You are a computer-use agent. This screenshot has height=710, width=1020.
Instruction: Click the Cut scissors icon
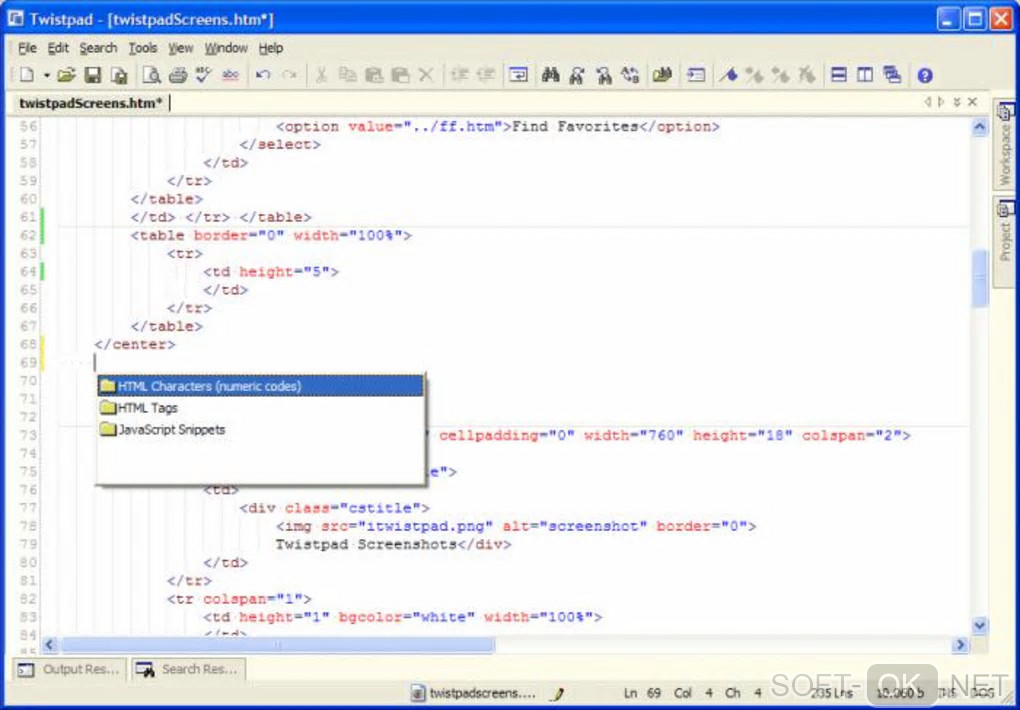(x=321, y=75)
